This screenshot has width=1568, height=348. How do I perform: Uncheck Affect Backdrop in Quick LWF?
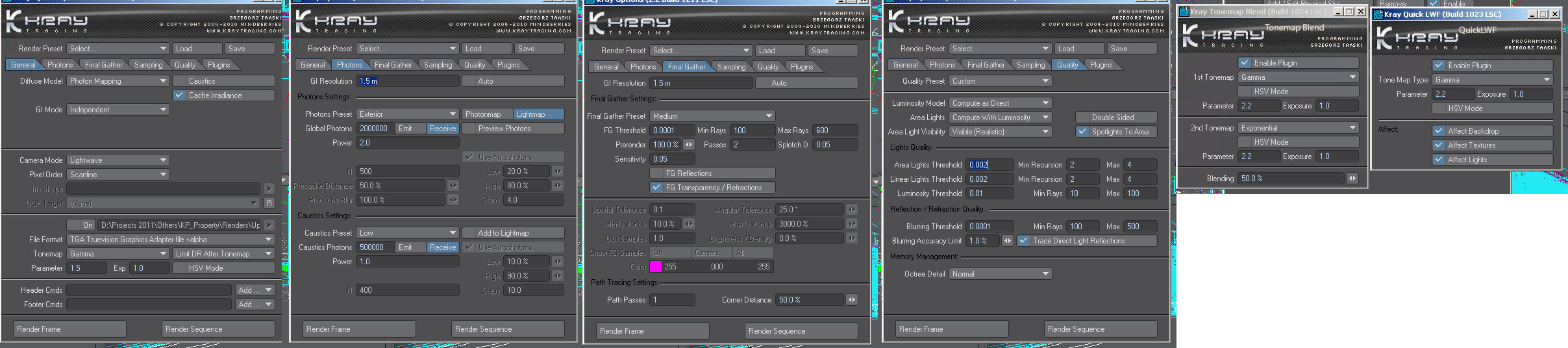tap(1439, 131)
